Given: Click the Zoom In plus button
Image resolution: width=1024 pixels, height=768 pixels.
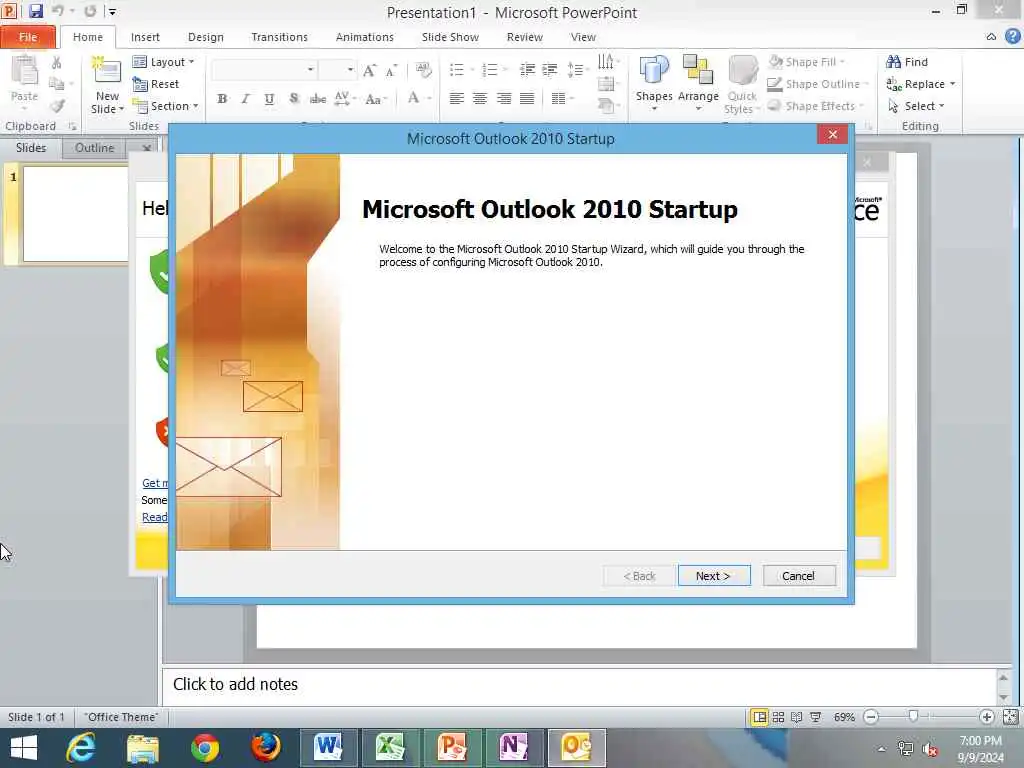Looking at the screenshot, I should (x=986, y=717).
